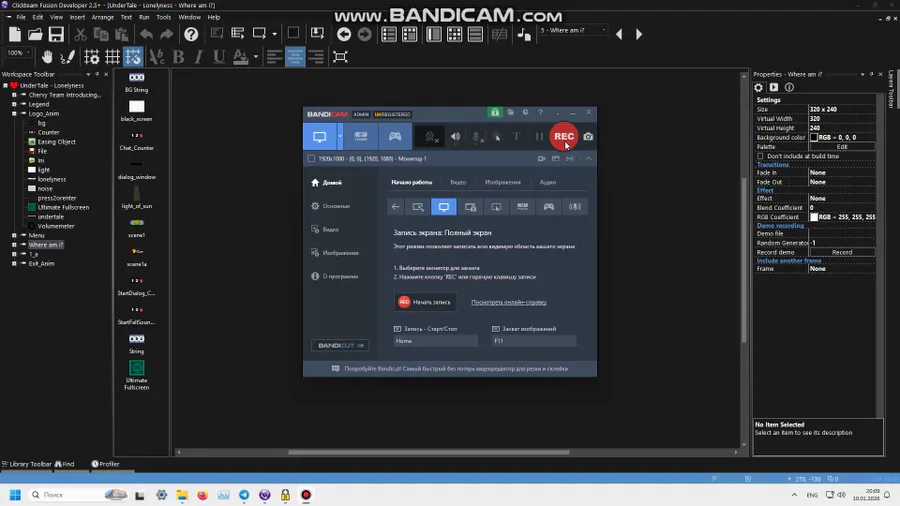
Task: Collapse the Bandicam monitor info bar chevron
Action: point(588,158)
